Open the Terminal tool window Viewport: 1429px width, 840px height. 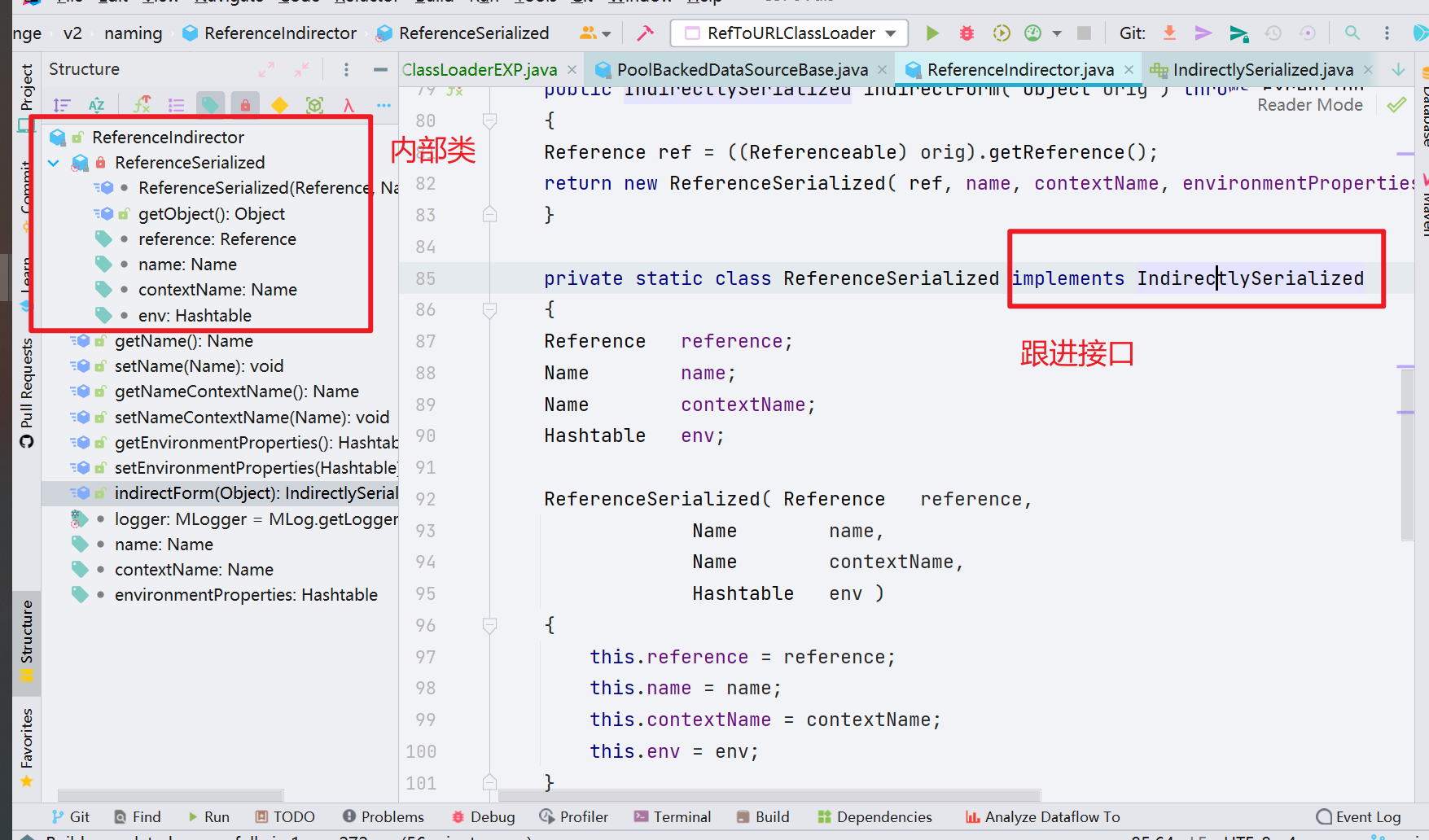tap(673, 816)
